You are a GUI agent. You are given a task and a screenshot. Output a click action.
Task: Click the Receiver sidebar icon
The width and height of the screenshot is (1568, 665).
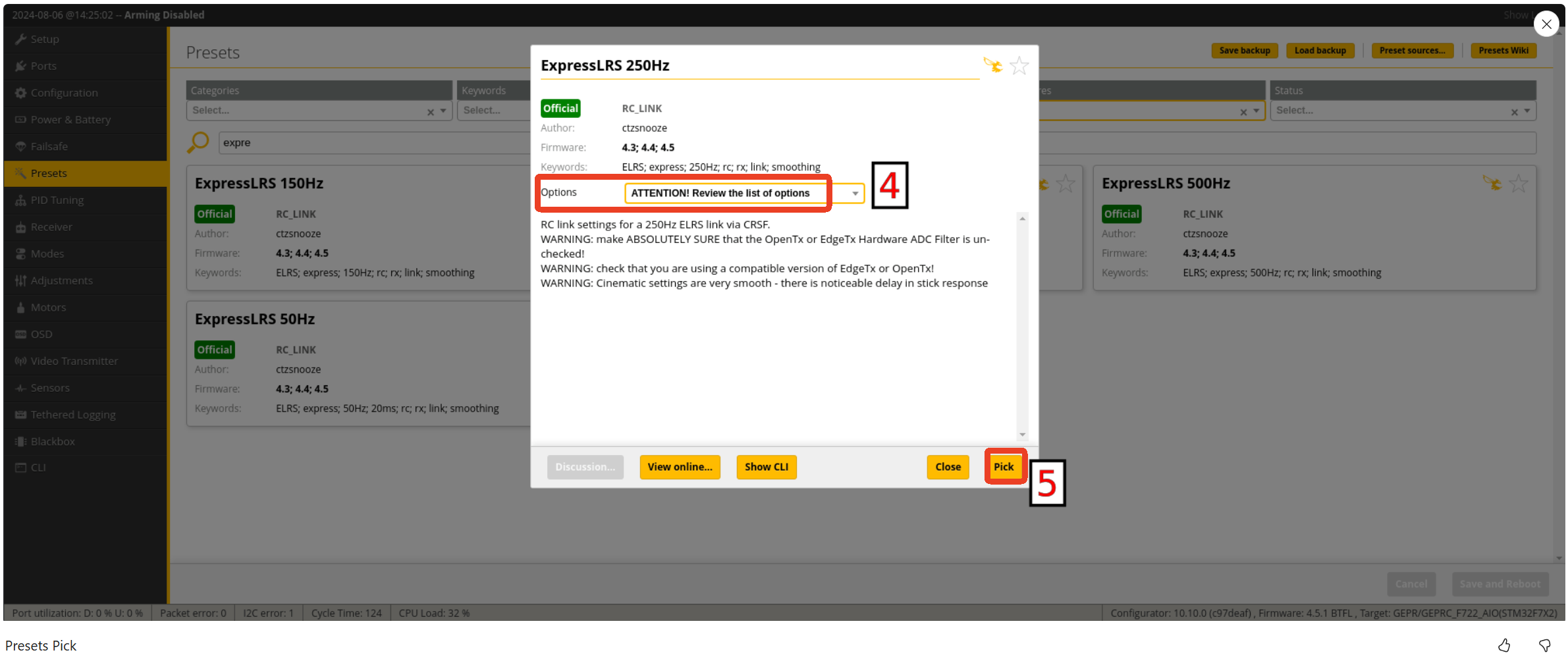20,227
